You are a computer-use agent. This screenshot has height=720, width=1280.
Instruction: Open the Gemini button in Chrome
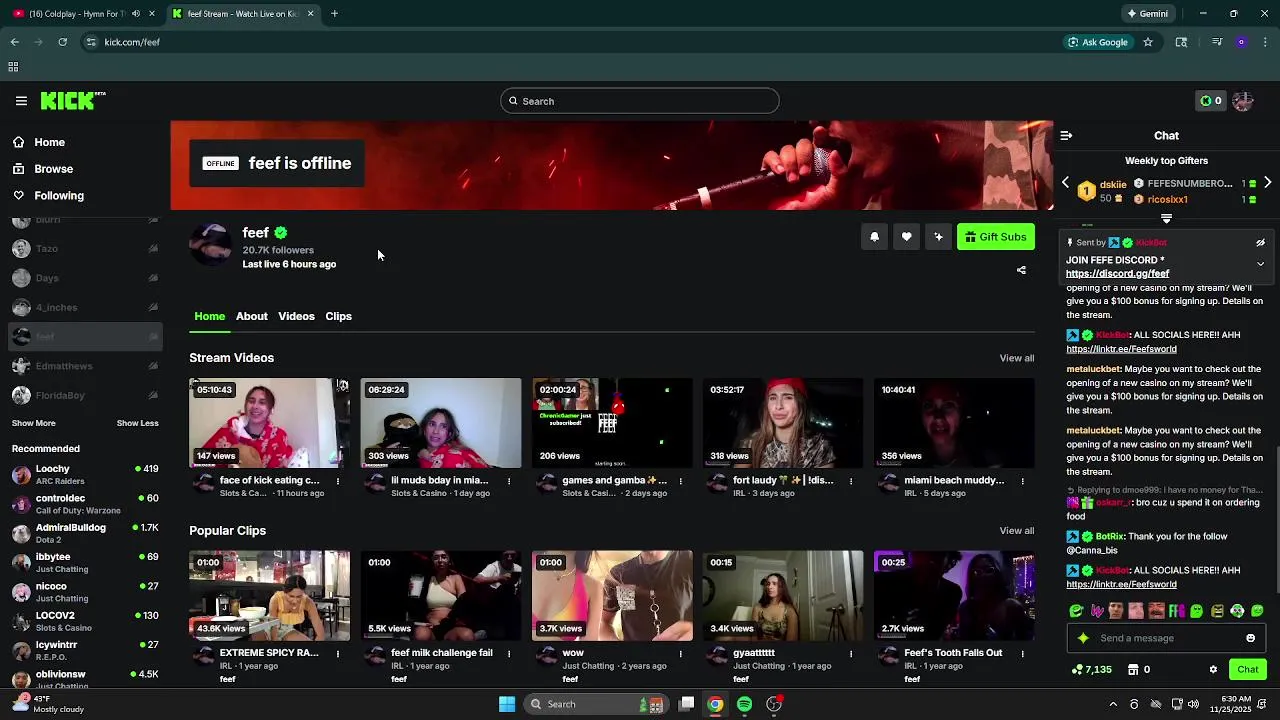[1147, 14]
